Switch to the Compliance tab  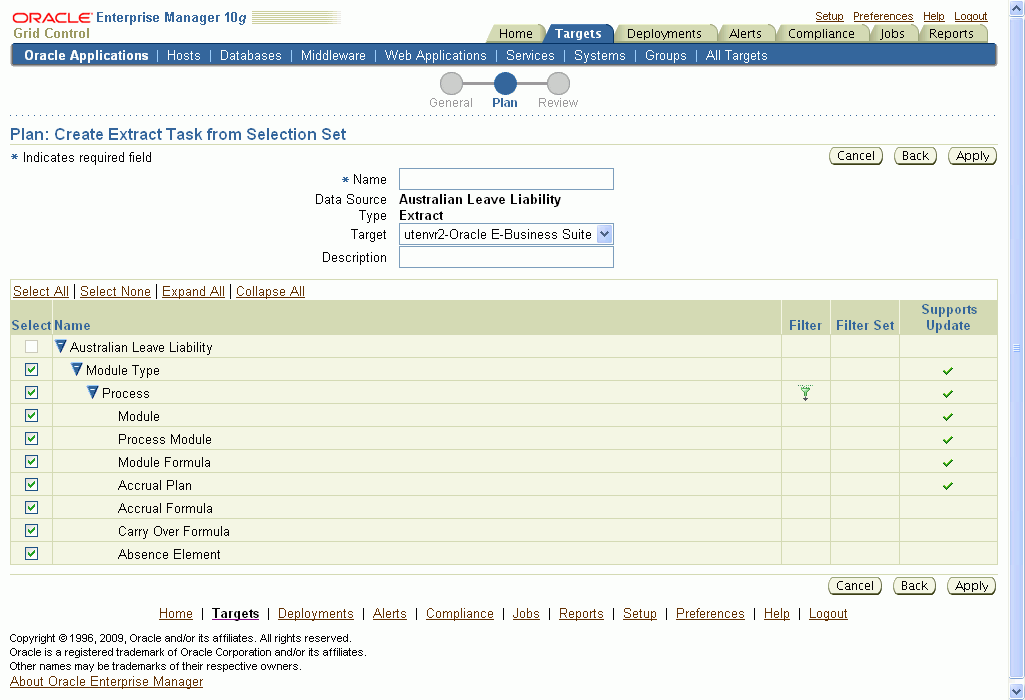[821, 33]
